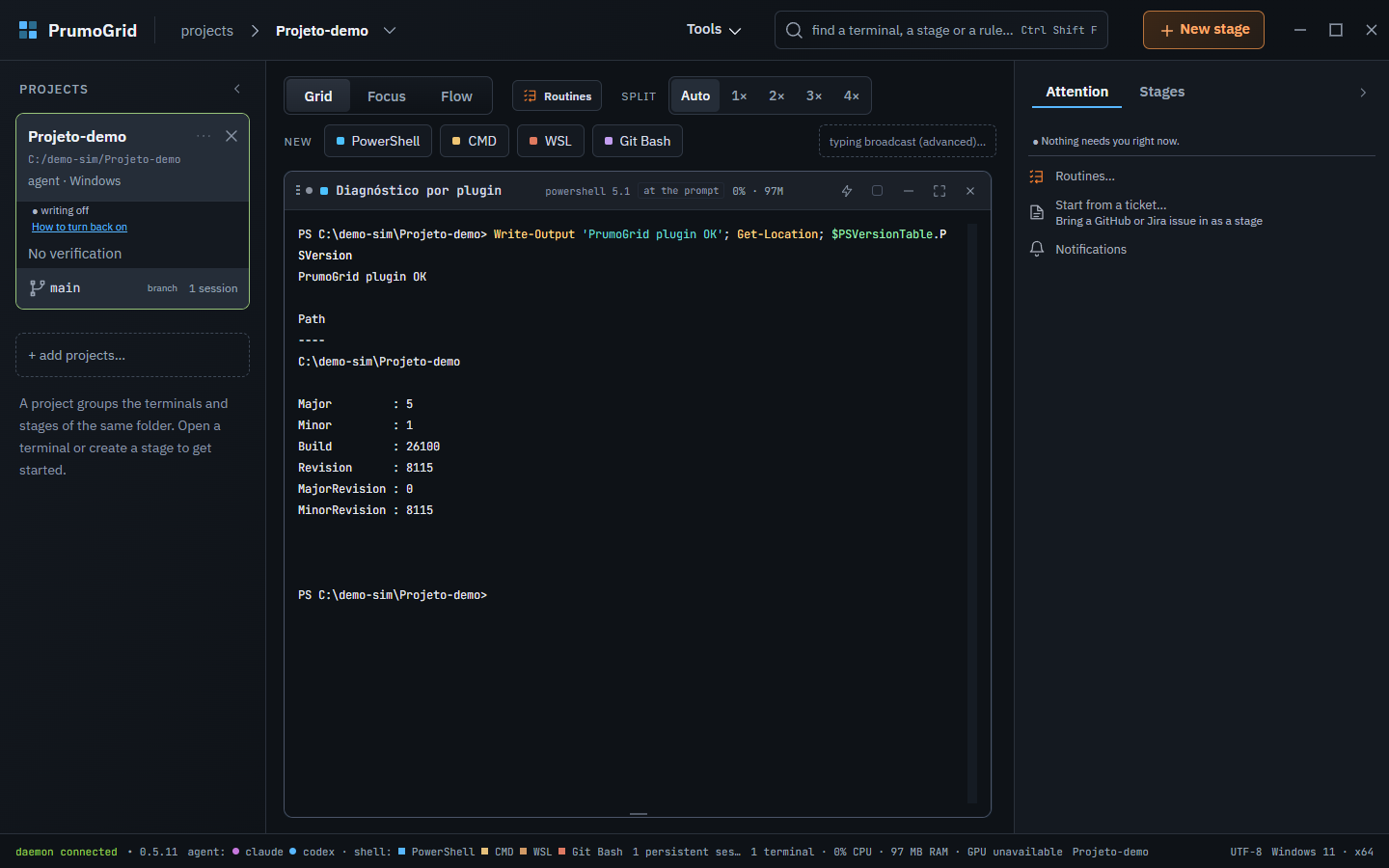Collapse the right panel with its chevron
Viewport: 1389px width, 868px height.
[x=1363, y=93]
